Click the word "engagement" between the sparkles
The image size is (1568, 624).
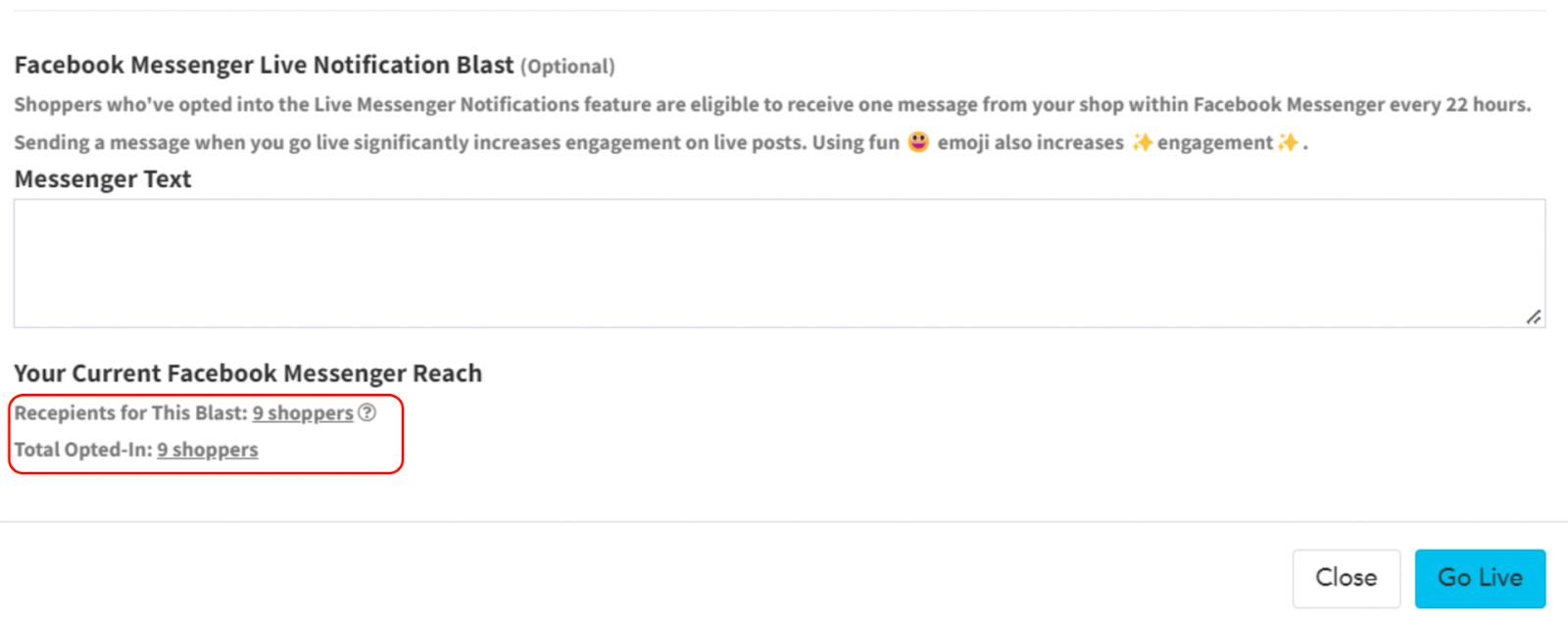(1215, 143)
